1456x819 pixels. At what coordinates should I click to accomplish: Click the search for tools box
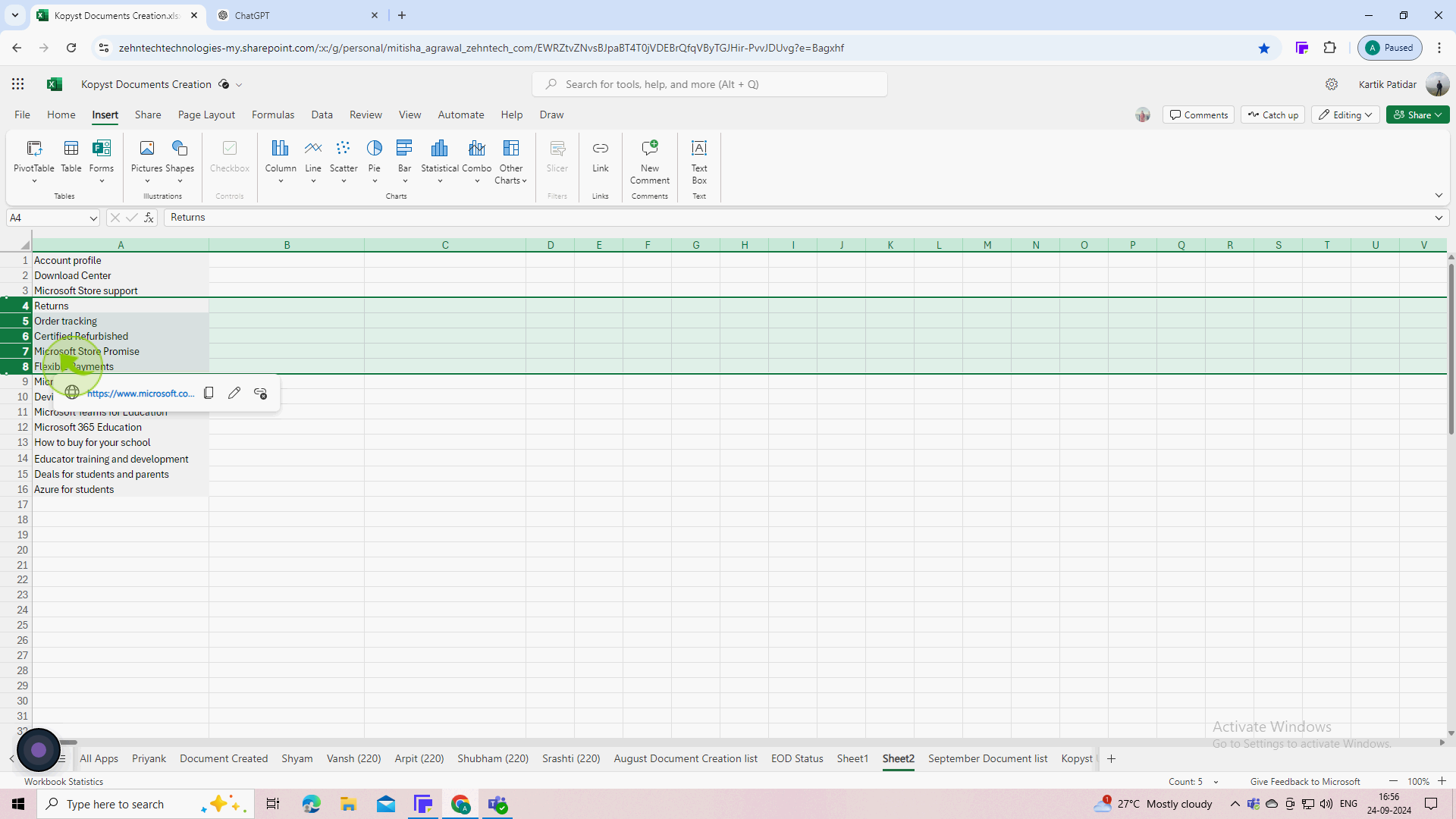(x=710, y=84)
